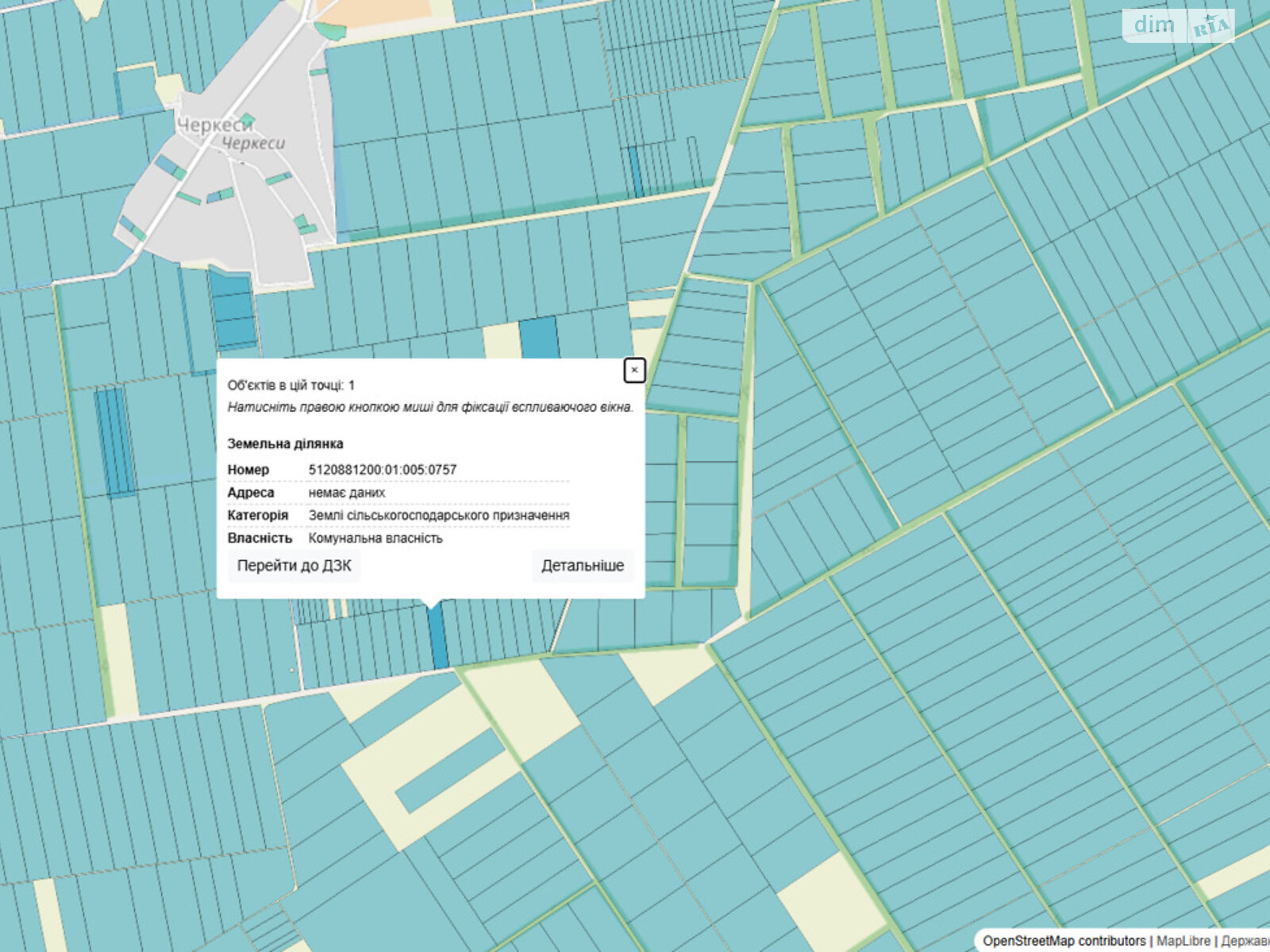Open the OpenStreetMap contributors link
This screenshot has width=1270, height=952.
pos(1064,941)
